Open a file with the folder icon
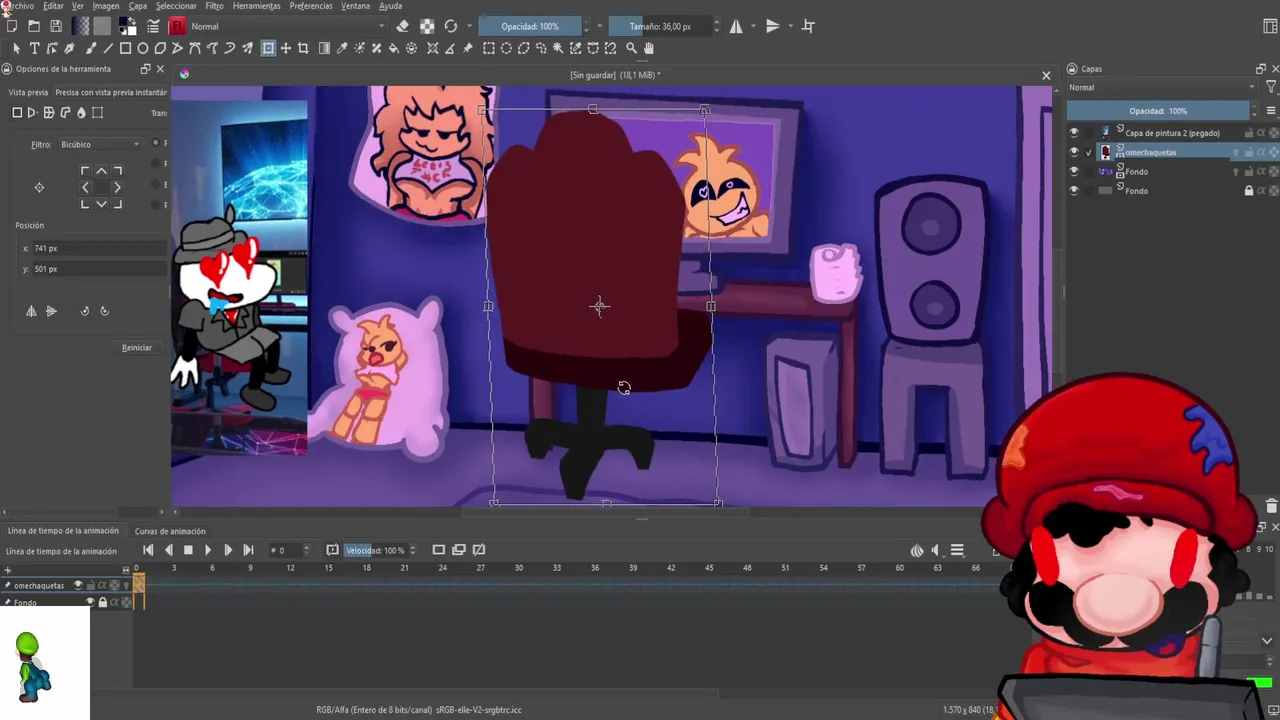This screenshot has height=720, width=1280. point(34,26)
